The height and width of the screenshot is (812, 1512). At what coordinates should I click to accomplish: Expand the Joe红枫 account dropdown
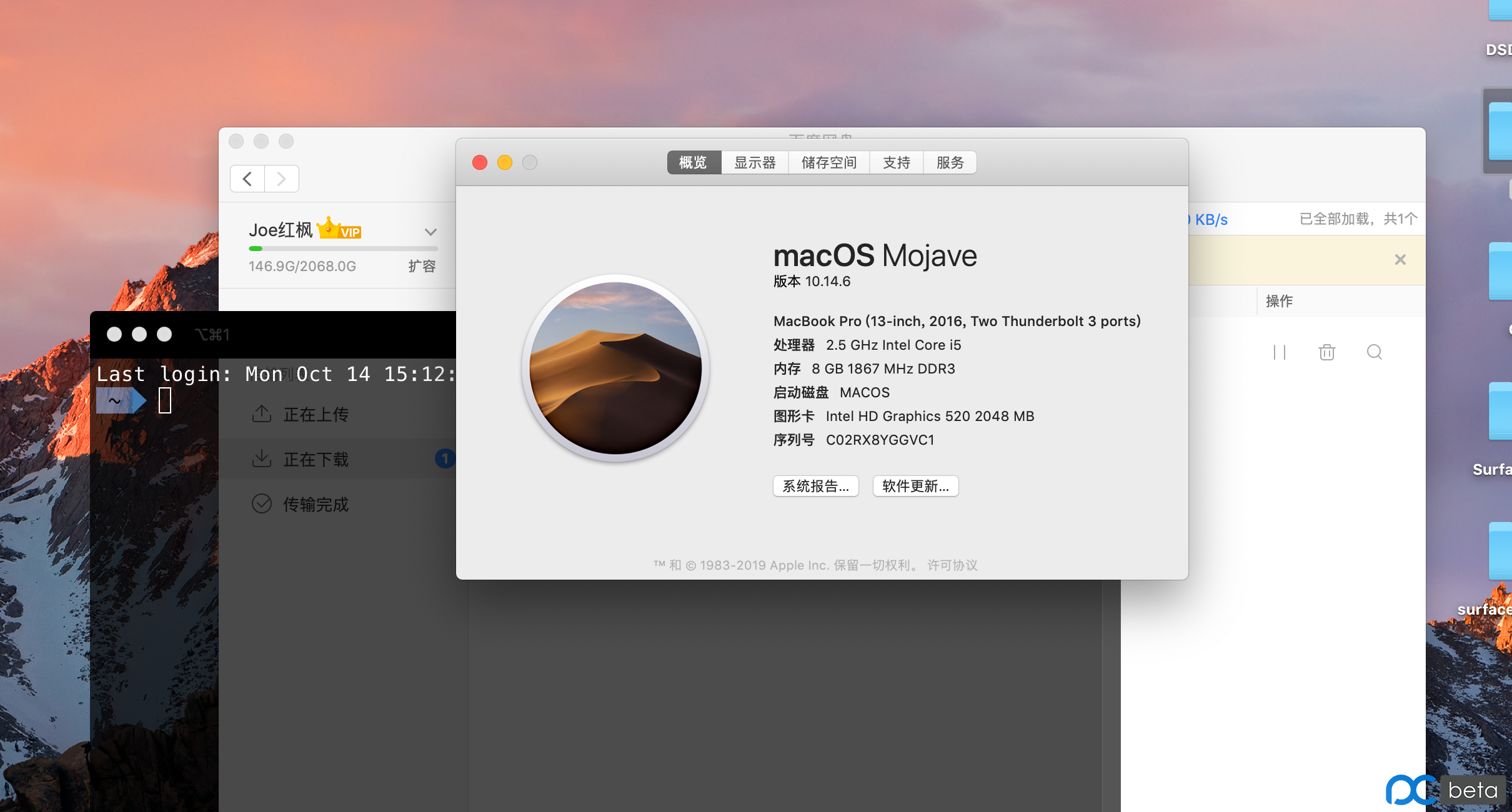click(x=430, y=232)
